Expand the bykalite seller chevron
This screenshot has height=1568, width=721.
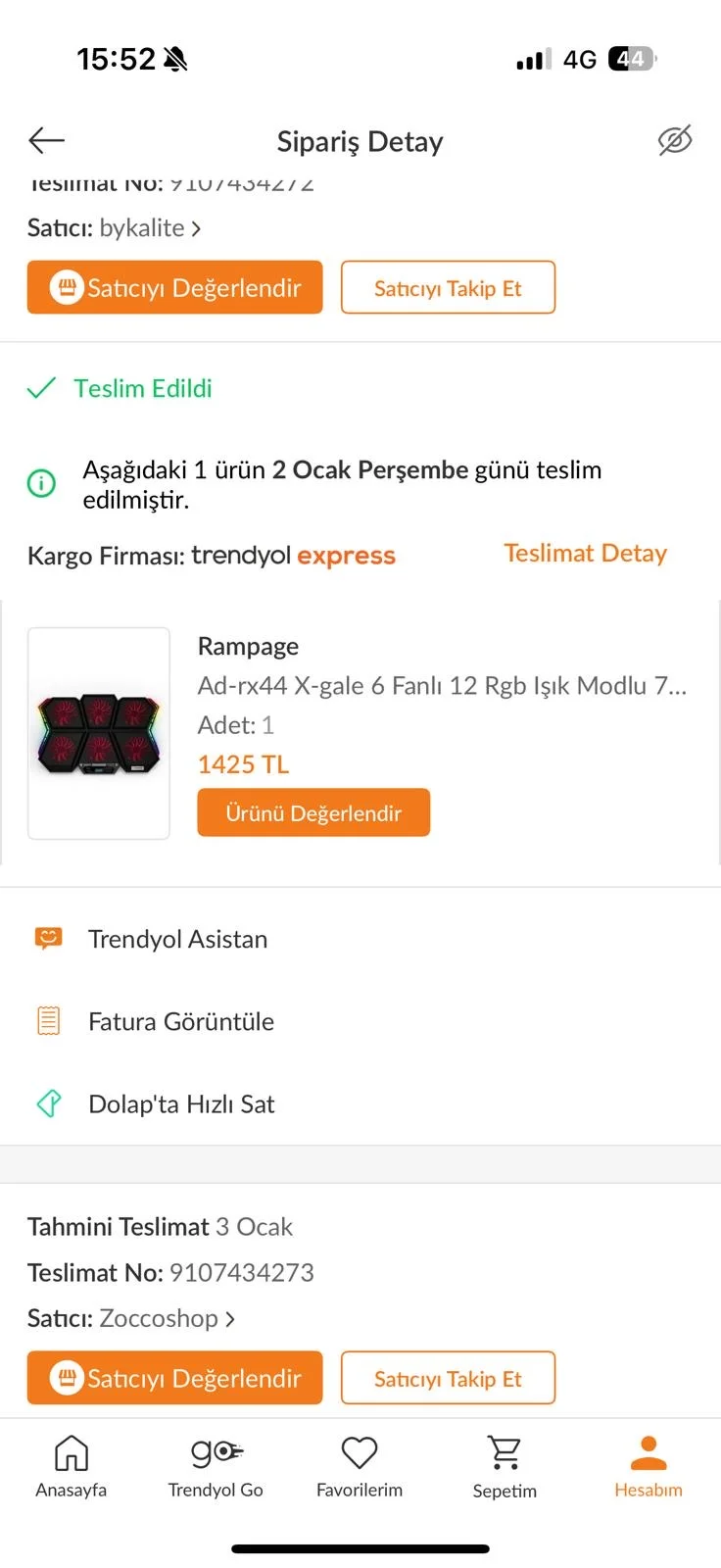tap(196, 228)
